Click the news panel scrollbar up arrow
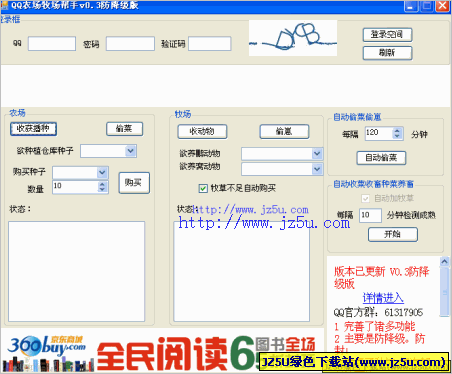 (x=444, y=262)
